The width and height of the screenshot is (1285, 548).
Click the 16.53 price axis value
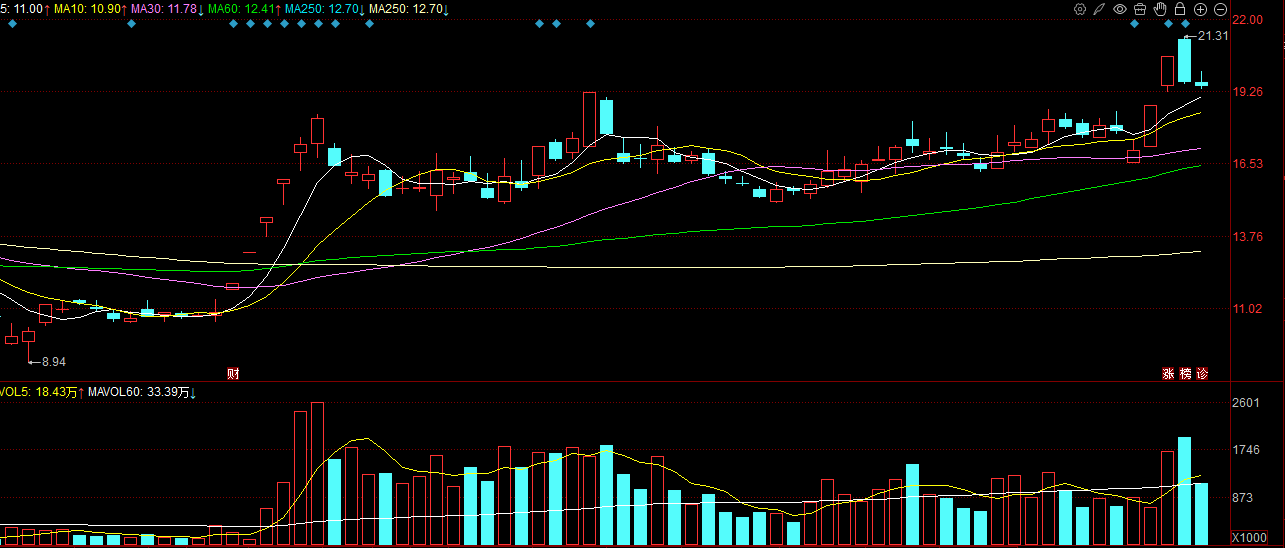click(1249, 163)
